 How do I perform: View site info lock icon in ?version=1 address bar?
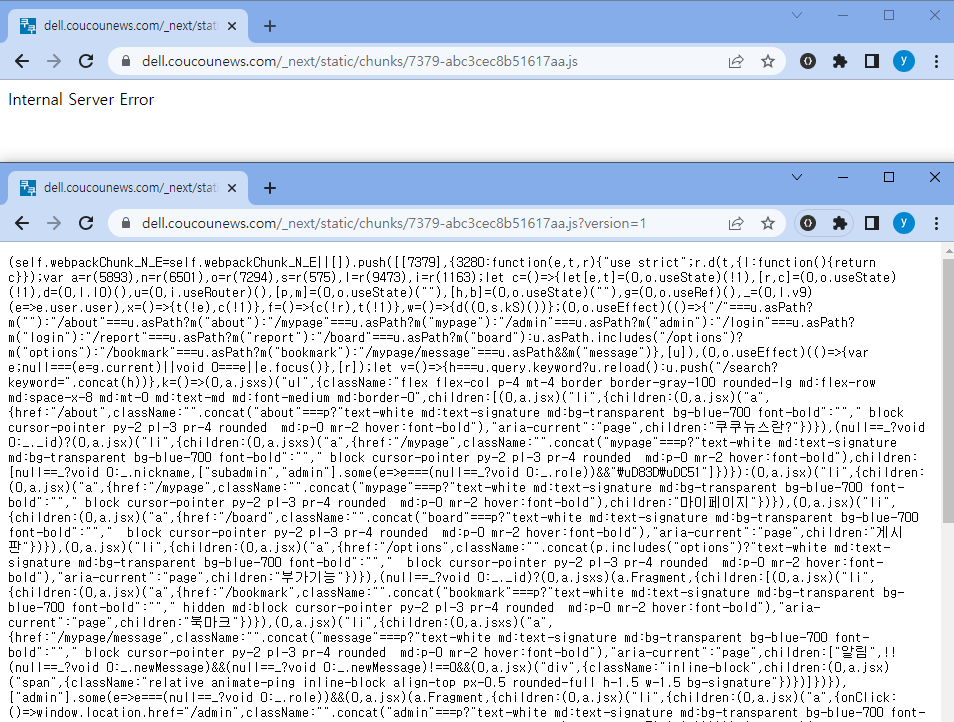pyautogui.click(x=126, y=224)
